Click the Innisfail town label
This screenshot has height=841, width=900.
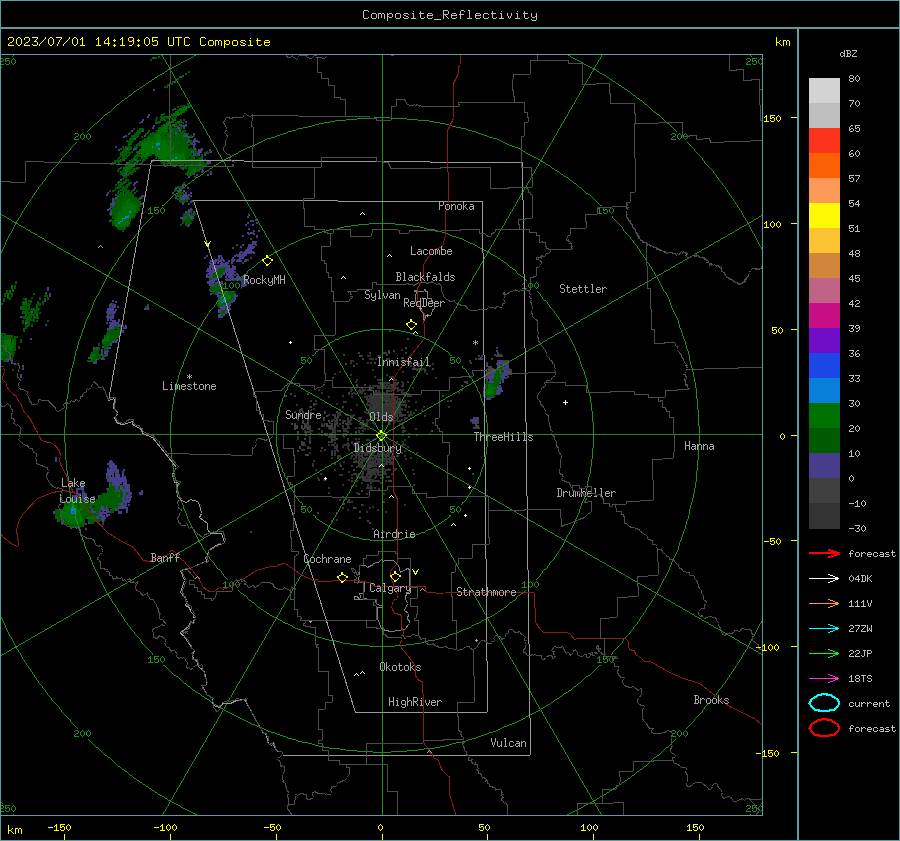click(x=403, y=362)
